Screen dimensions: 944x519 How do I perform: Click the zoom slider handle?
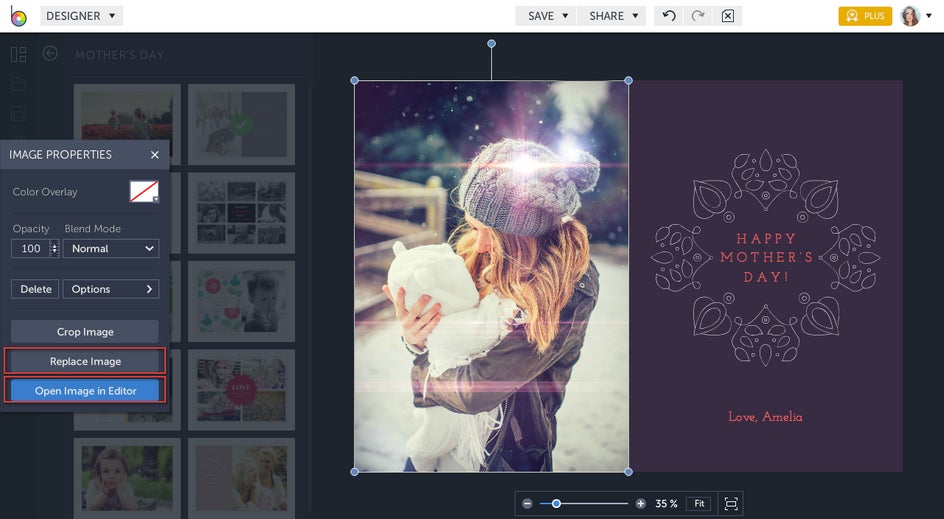click(x=556, y=503)
